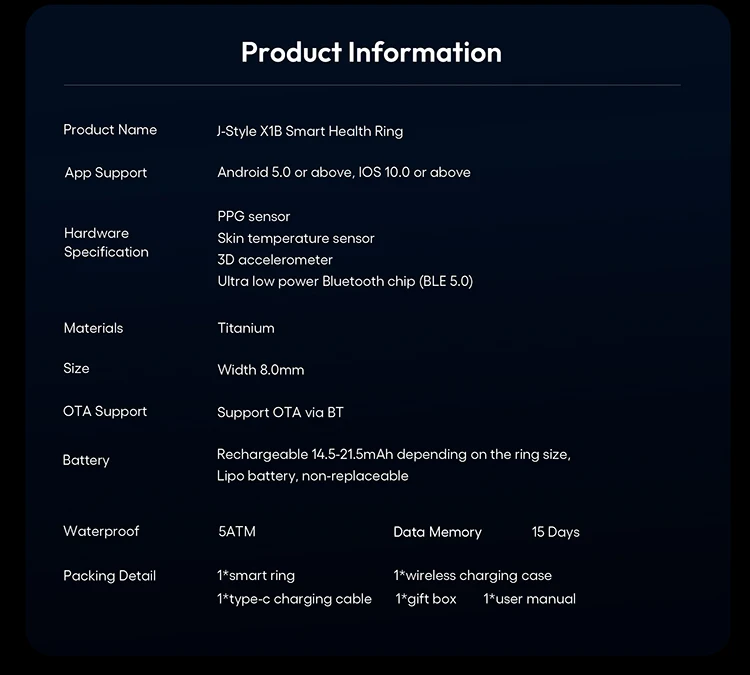
Task: Select the Titanium materials value
Action: pyautogui.click(x=246, y=328)
